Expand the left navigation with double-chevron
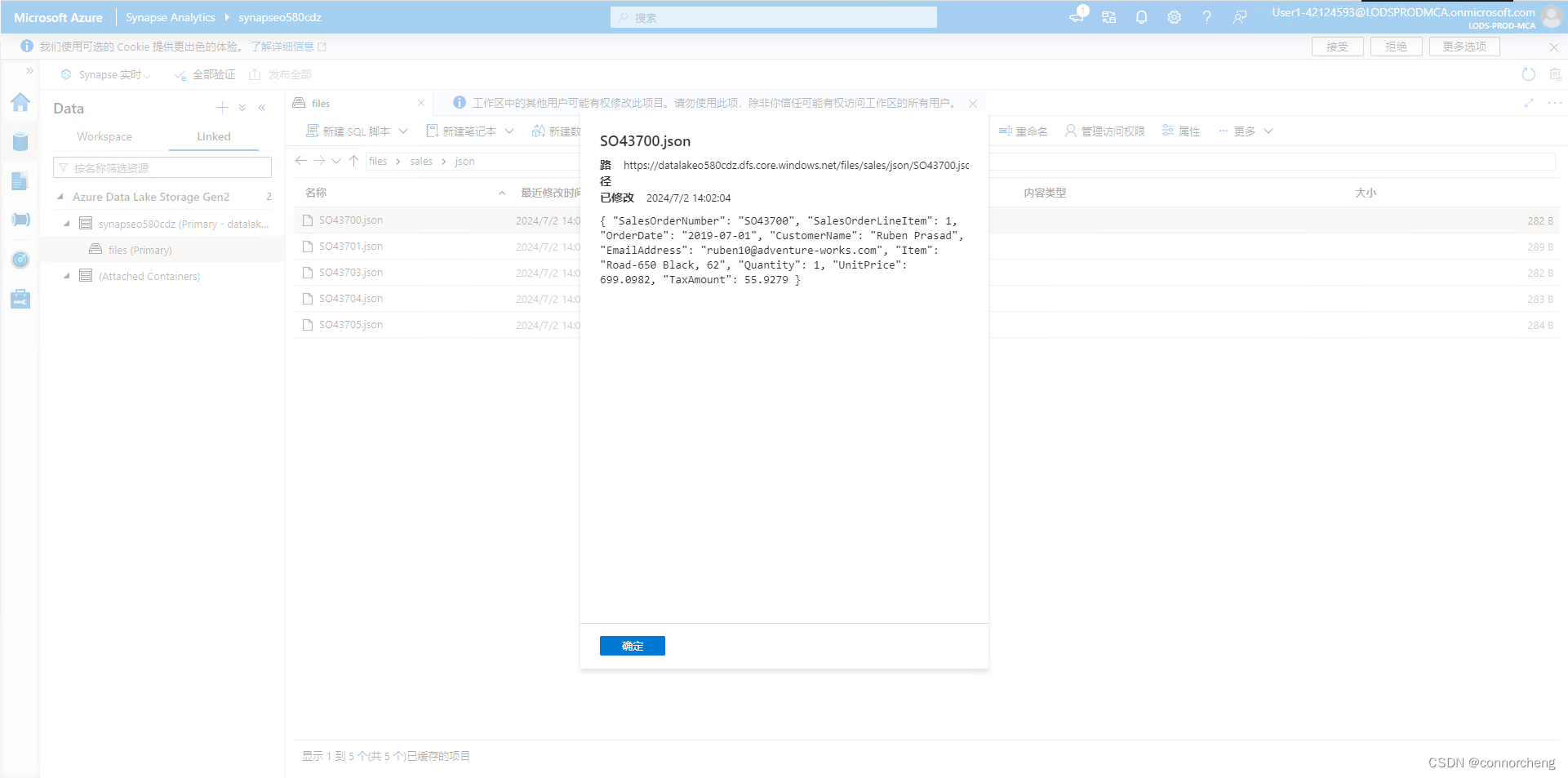The width and height of the screenshot is (1568, 778). point(29,71)
